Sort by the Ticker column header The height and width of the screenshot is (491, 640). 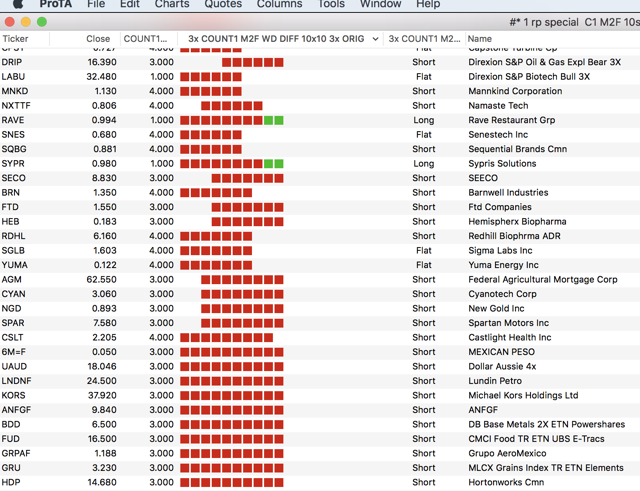24,39
